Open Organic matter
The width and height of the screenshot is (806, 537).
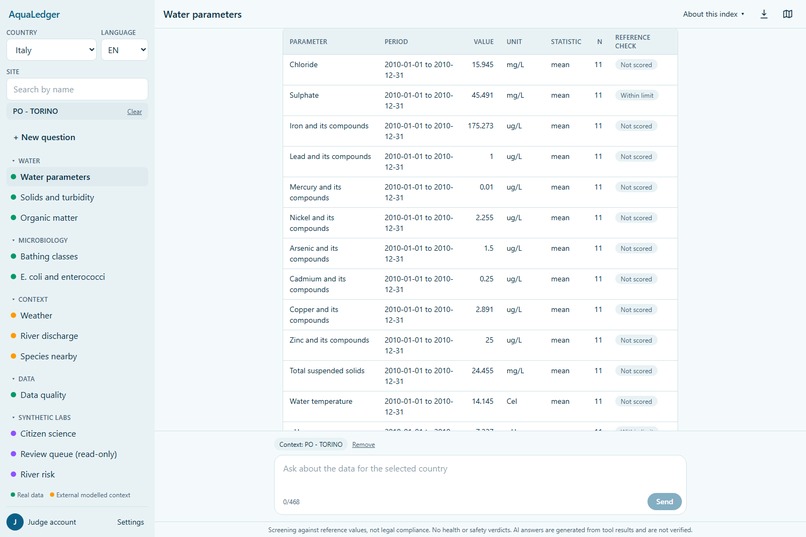(77, 218)
